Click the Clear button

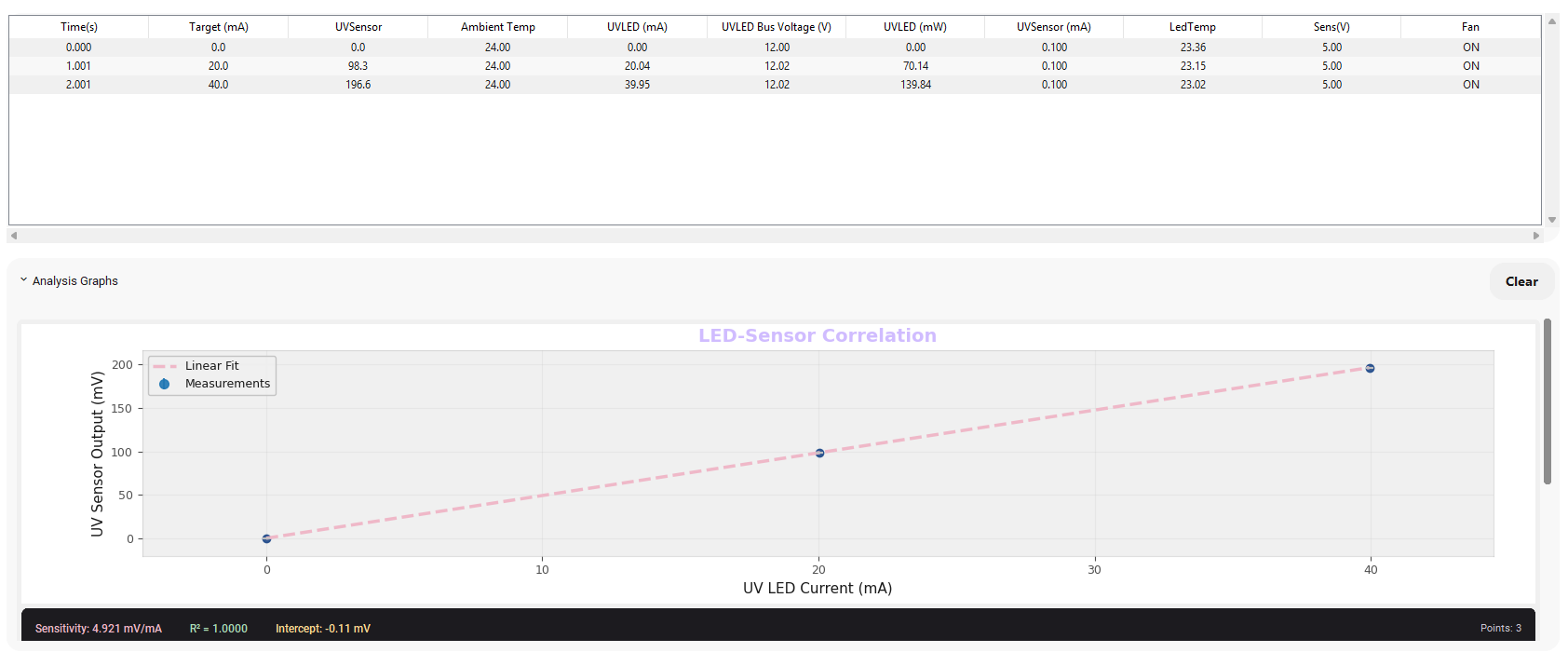coord(1521,281)
